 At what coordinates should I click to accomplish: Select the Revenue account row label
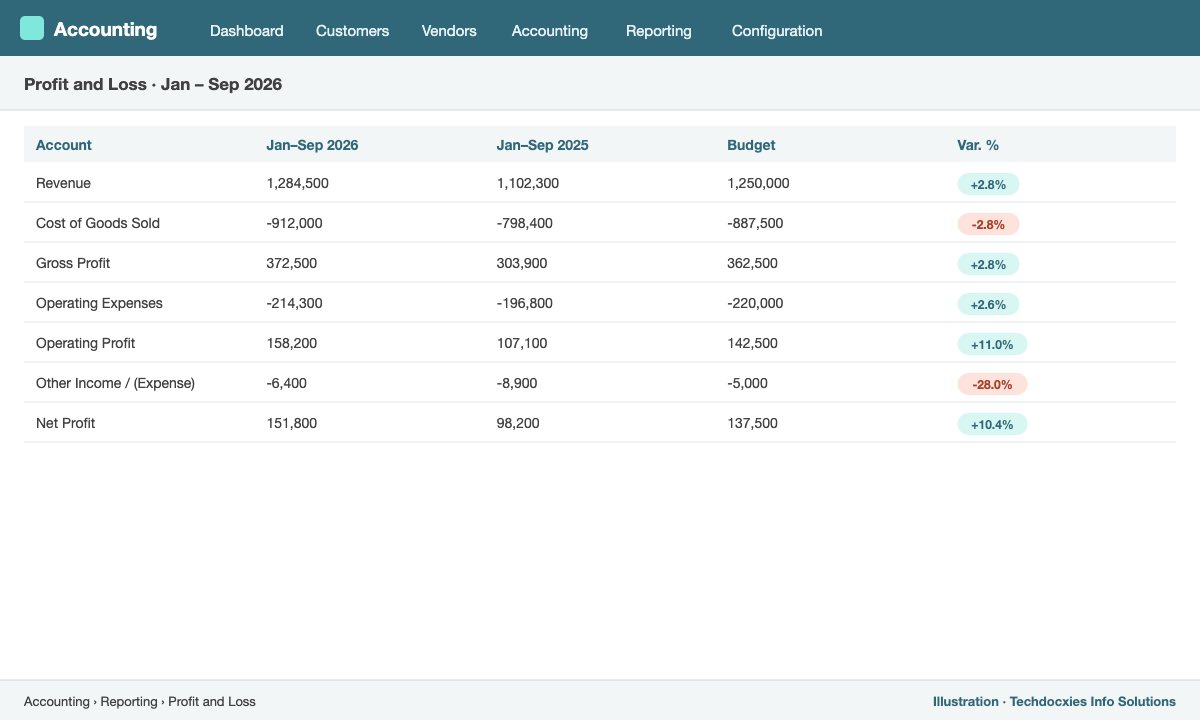point(63,183)
